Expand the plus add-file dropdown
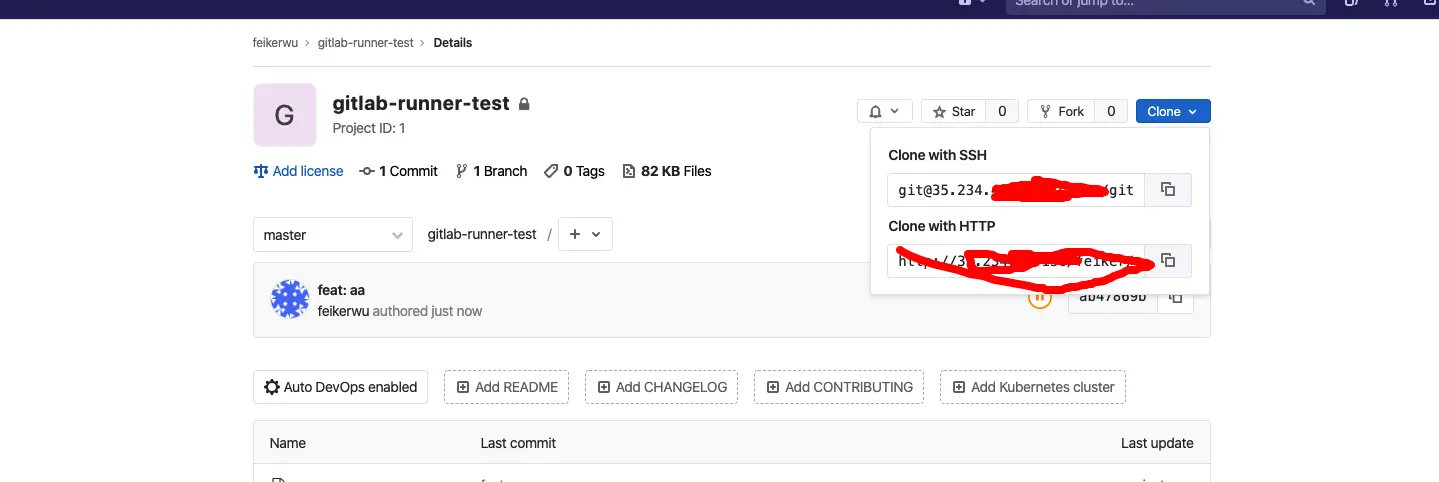The image size is (1439, 482). pyautogui.click(x=585, y=235)
